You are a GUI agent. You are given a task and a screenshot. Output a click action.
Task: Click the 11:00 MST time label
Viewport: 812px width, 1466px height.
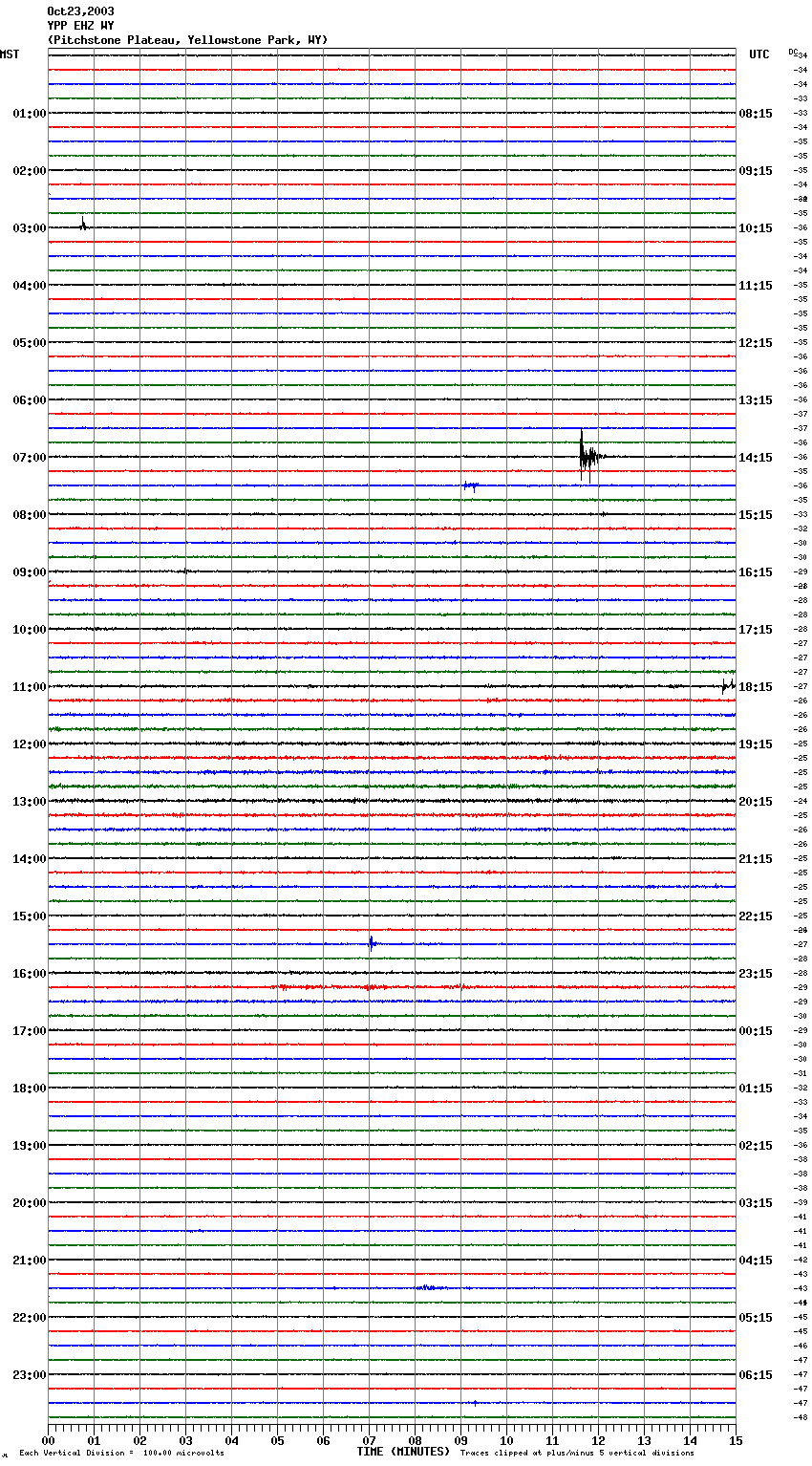30,687
